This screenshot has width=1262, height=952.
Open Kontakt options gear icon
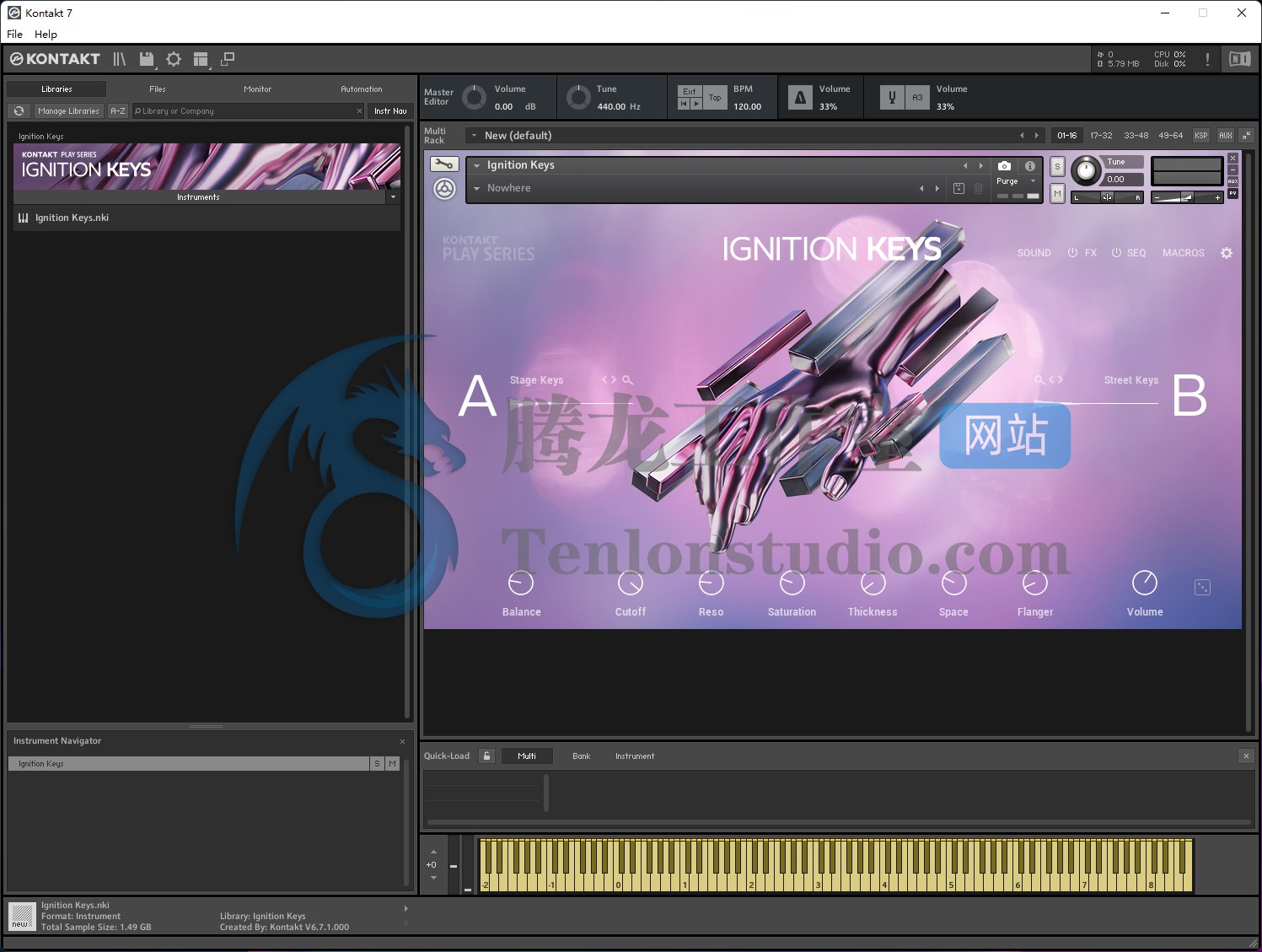(x=174, y=59)
